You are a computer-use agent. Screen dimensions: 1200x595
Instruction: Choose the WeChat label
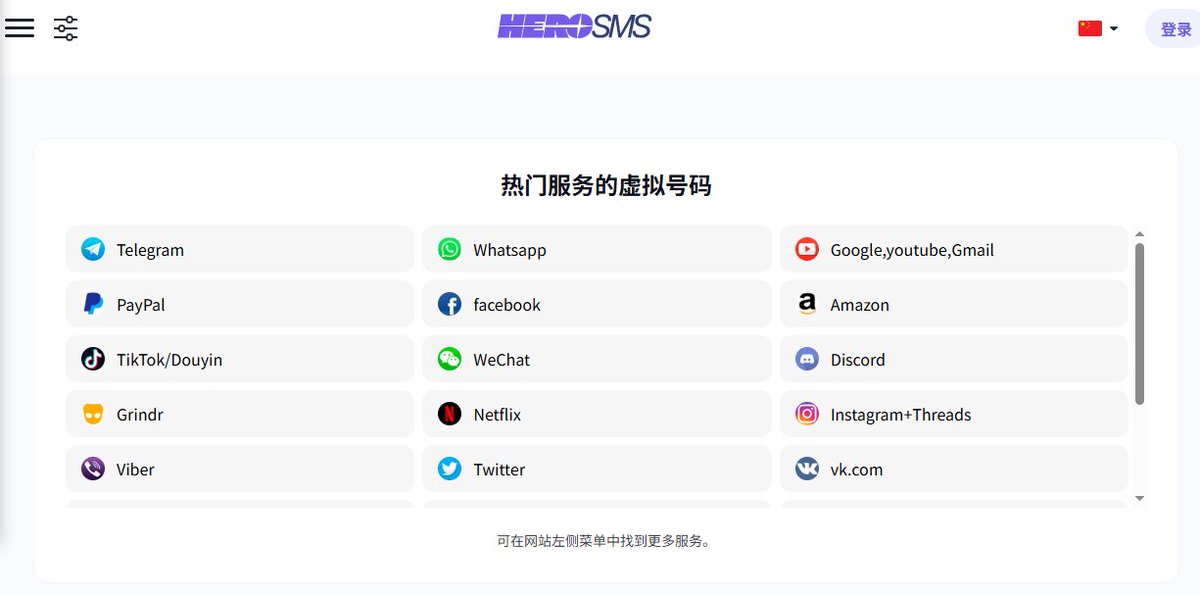(502, 360)
